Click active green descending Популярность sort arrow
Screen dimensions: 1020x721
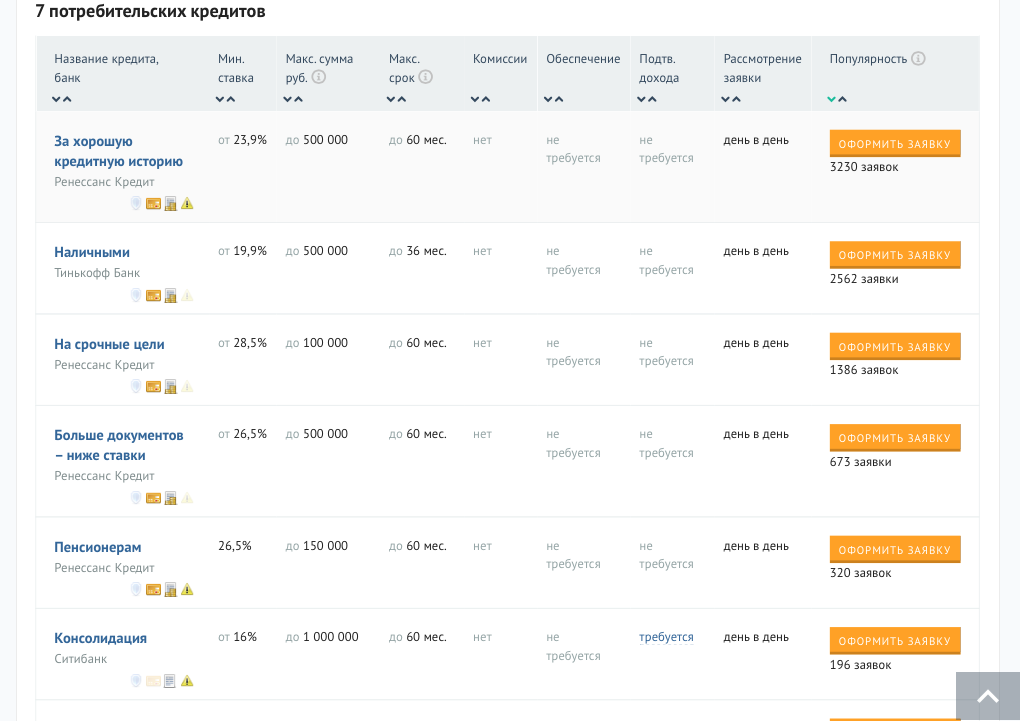point(831,100)
